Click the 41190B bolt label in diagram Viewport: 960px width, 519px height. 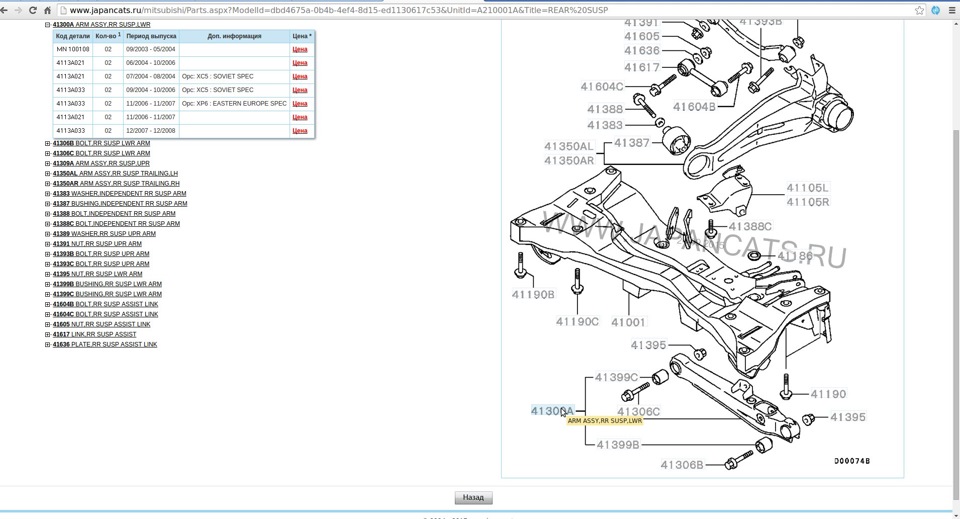pyautogui.click(x=533, y=294)
